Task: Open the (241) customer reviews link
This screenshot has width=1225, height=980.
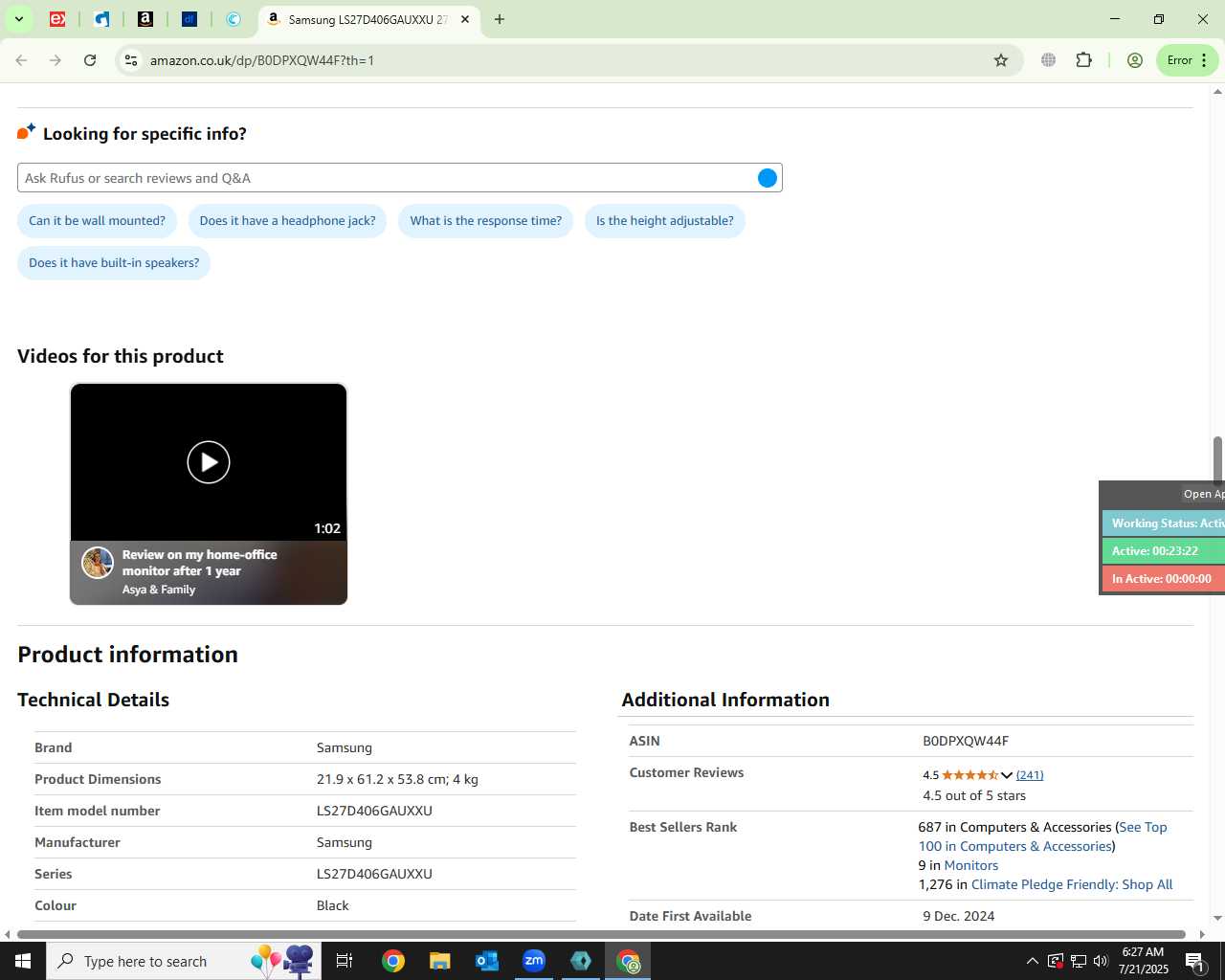Action: 1030,775
